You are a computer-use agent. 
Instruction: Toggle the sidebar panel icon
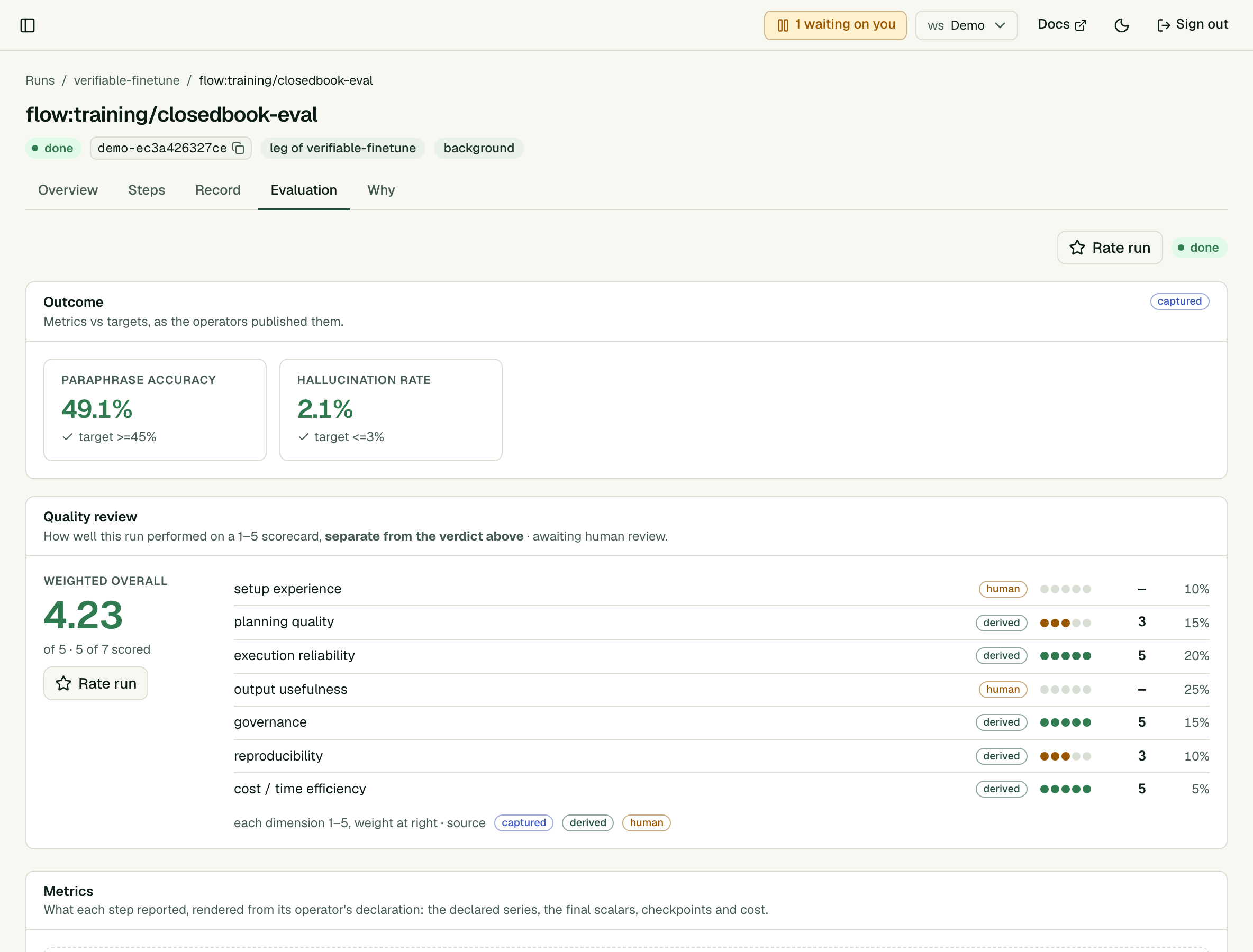click(x=27, y=25)
